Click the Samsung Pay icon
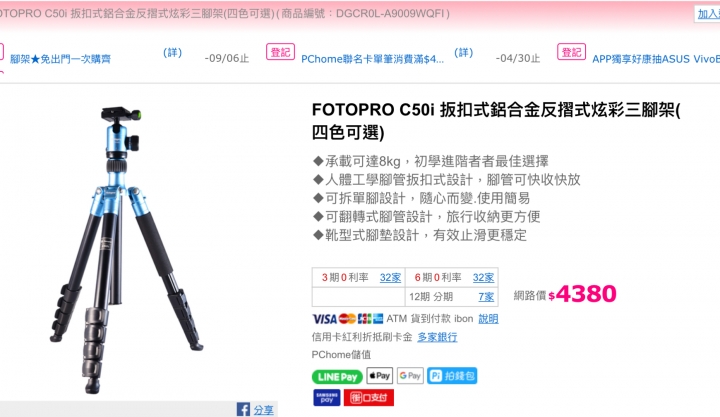This screenshot has width=720, height=417. pyautogui.click(x=326, y=398)
